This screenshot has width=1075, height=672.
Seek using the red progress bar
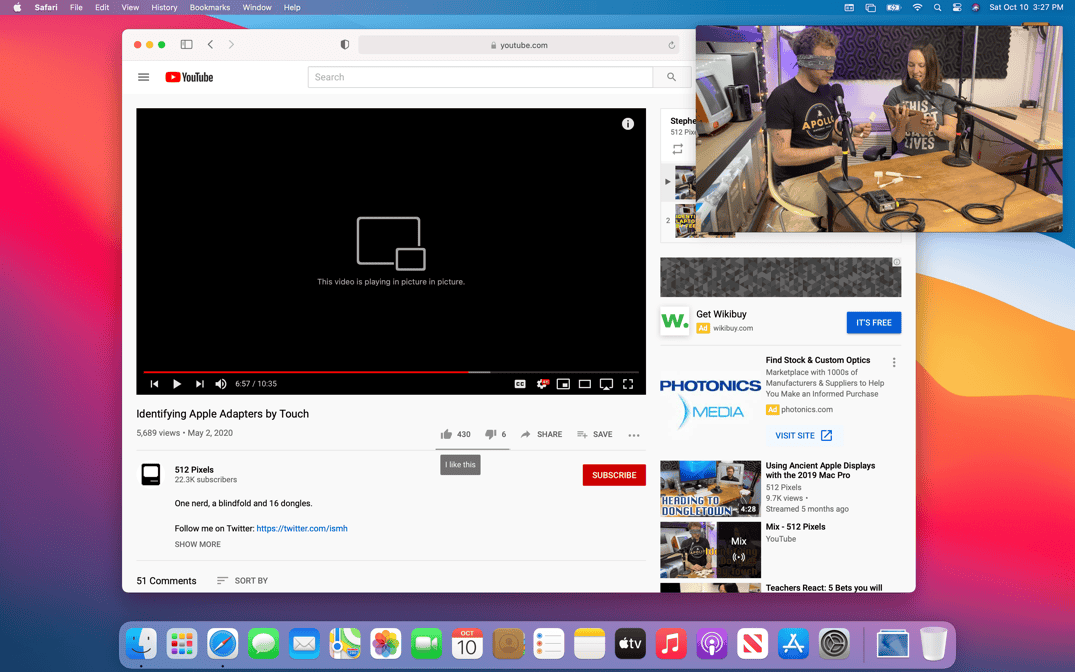pyautogui.click(x=391, y=372)
